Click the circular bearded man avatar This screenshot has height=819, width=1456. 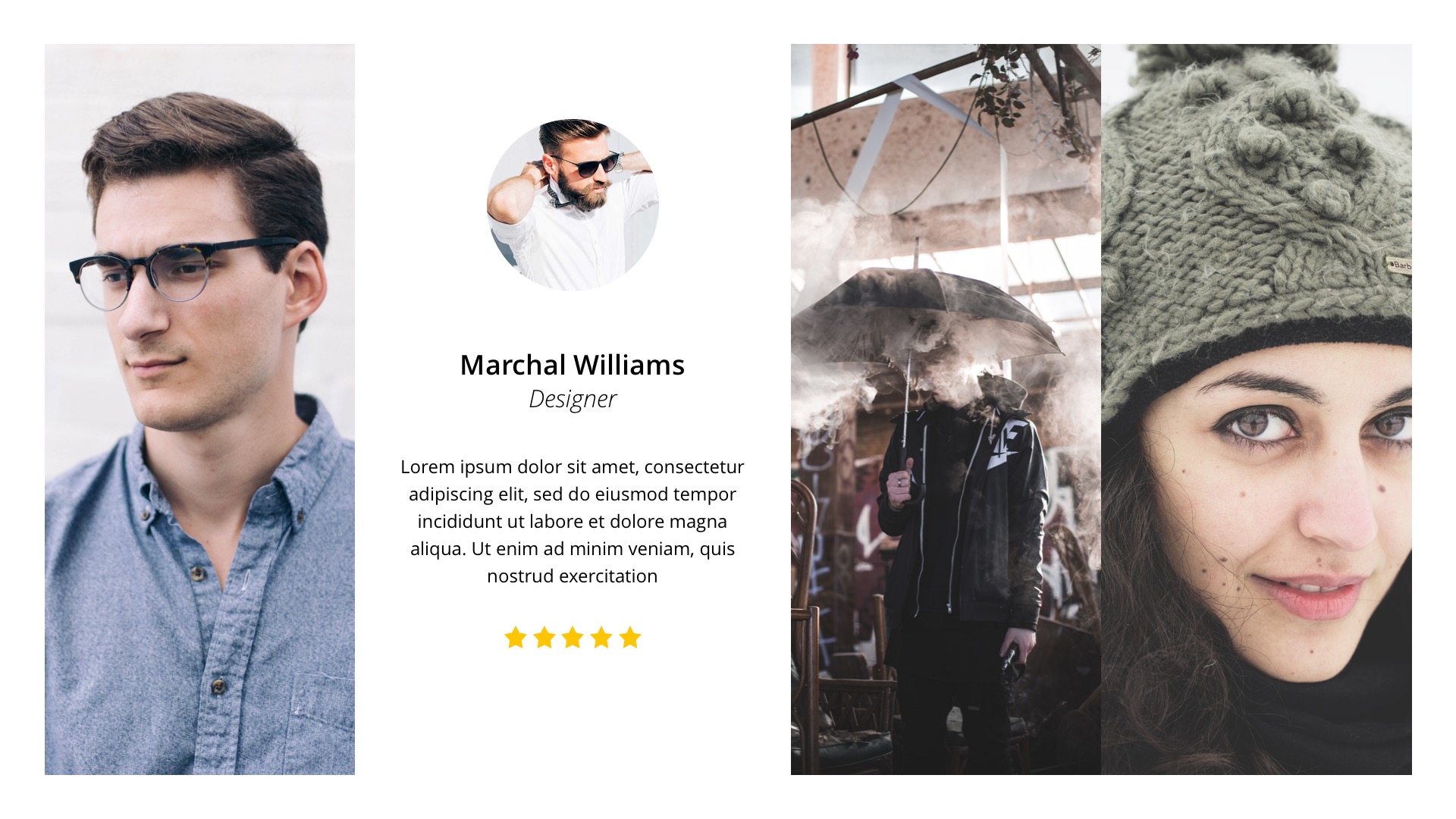(x=573, y=205)
